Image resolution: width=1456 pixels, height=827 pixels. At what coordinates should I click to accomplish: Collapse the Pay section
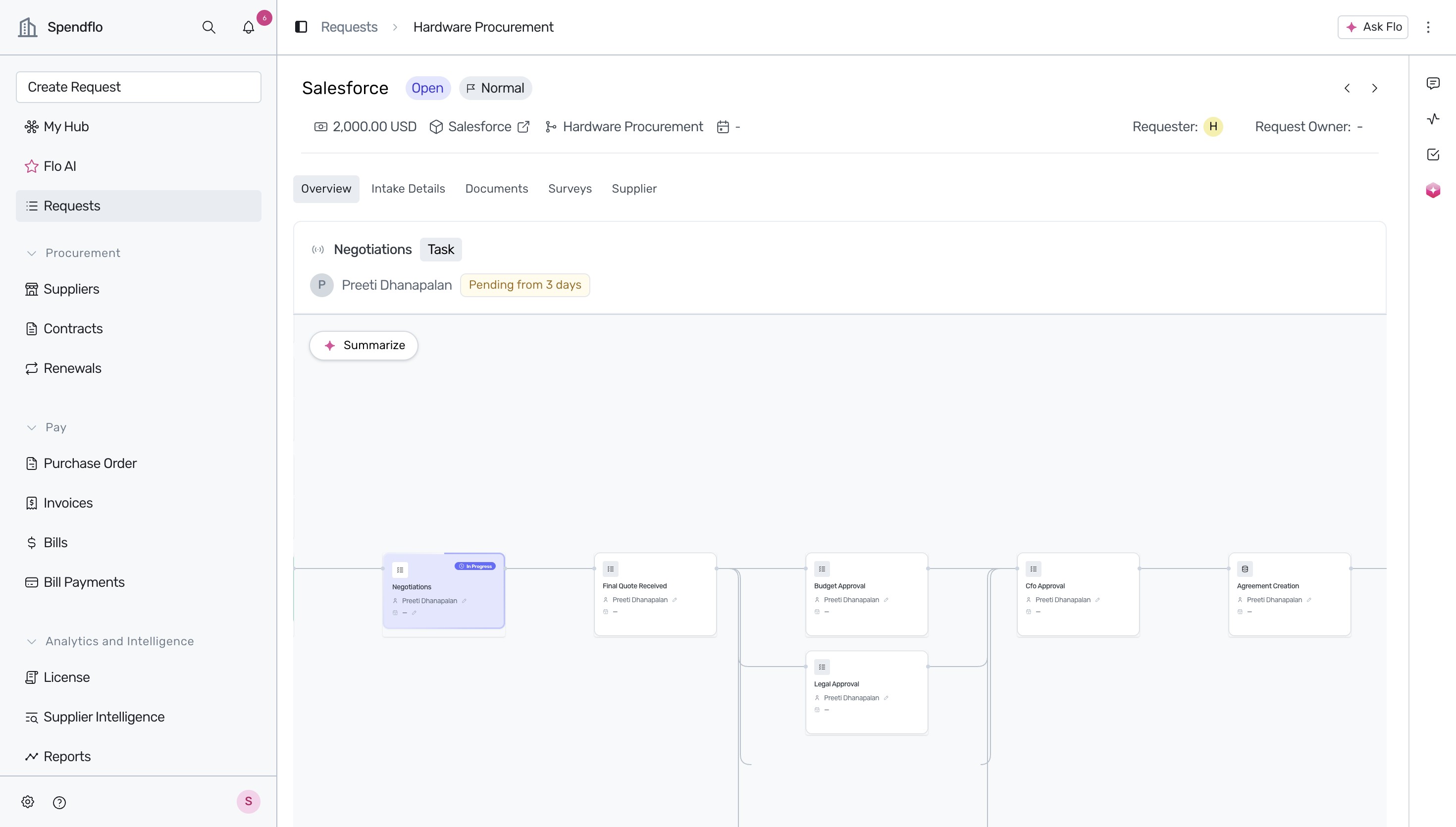pos(32,428)
